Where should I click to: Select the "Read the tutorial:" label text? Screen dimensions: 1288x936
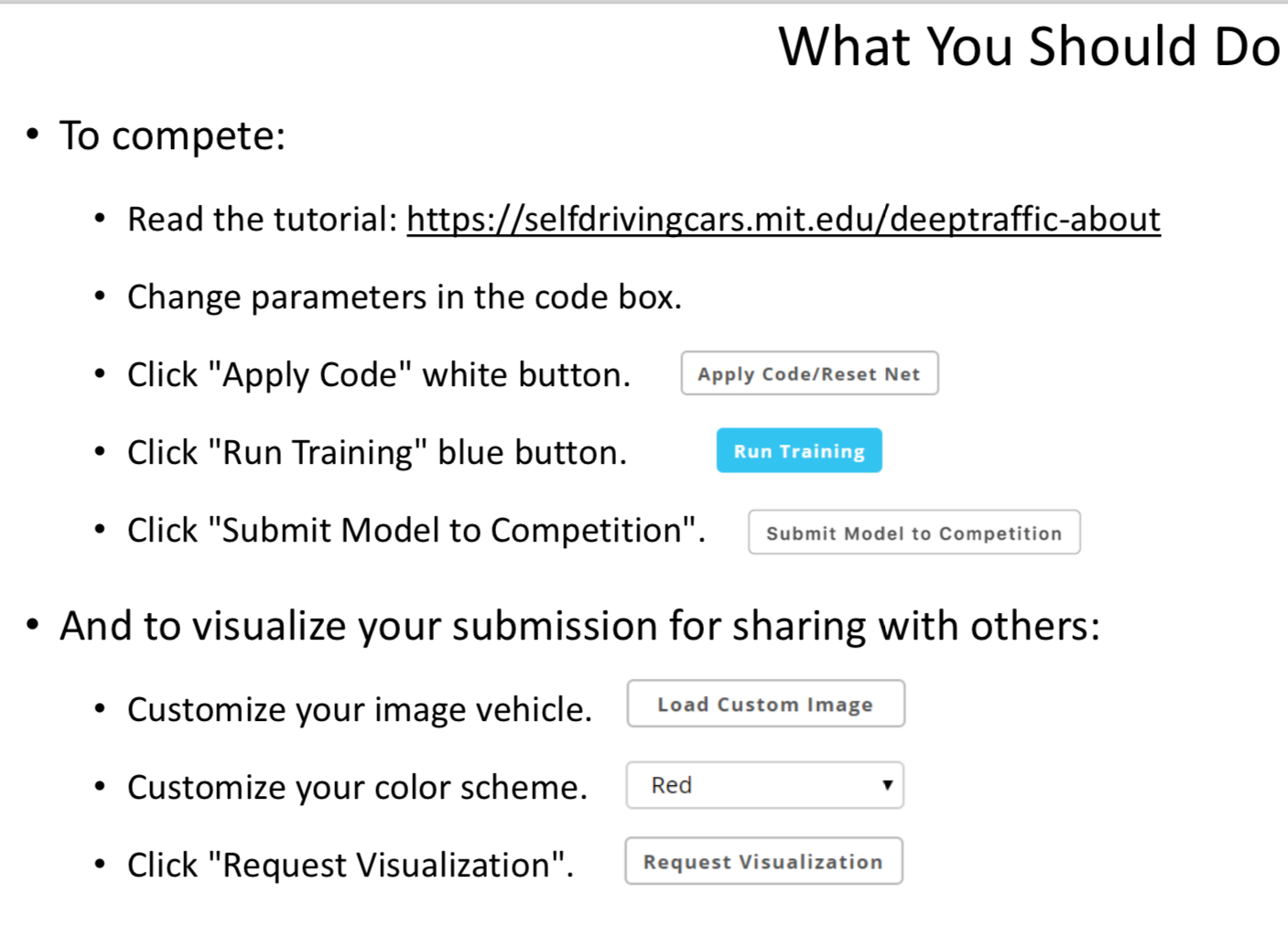pyautogui.click(x=263, y=220)
